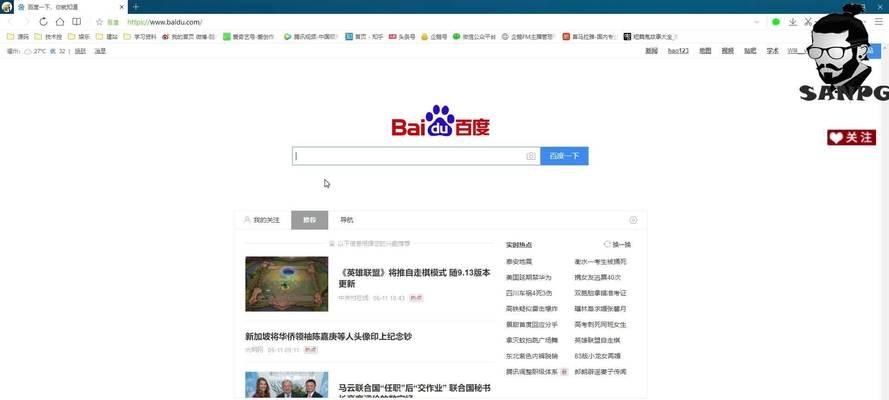Viewport: 889px width, 400px height.
Task: Click the red 关注 follow button
Action: pyautogui.click(x=852, y=137)
